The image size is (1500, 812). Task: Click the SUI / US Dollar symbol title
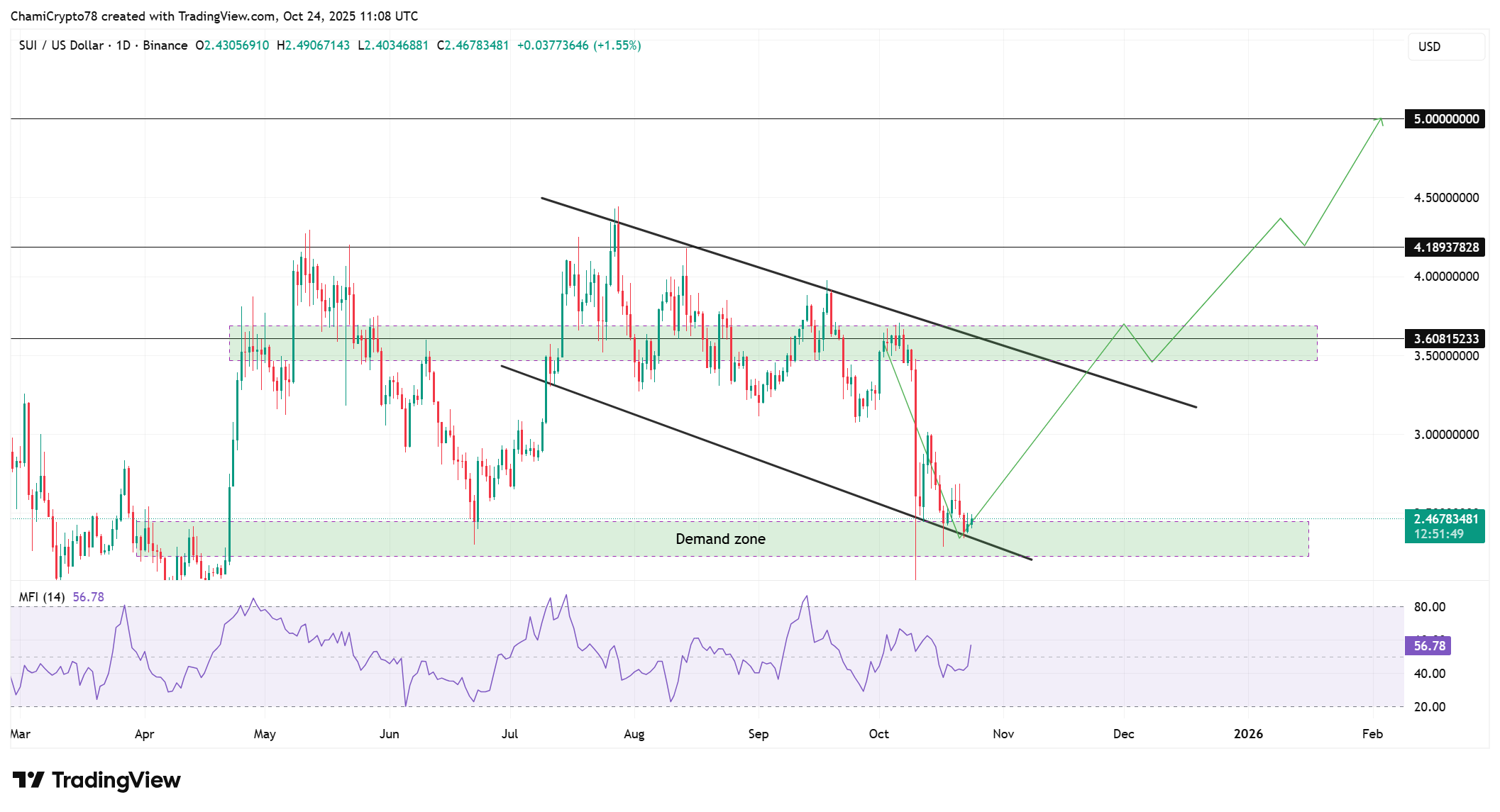(61, 45)
